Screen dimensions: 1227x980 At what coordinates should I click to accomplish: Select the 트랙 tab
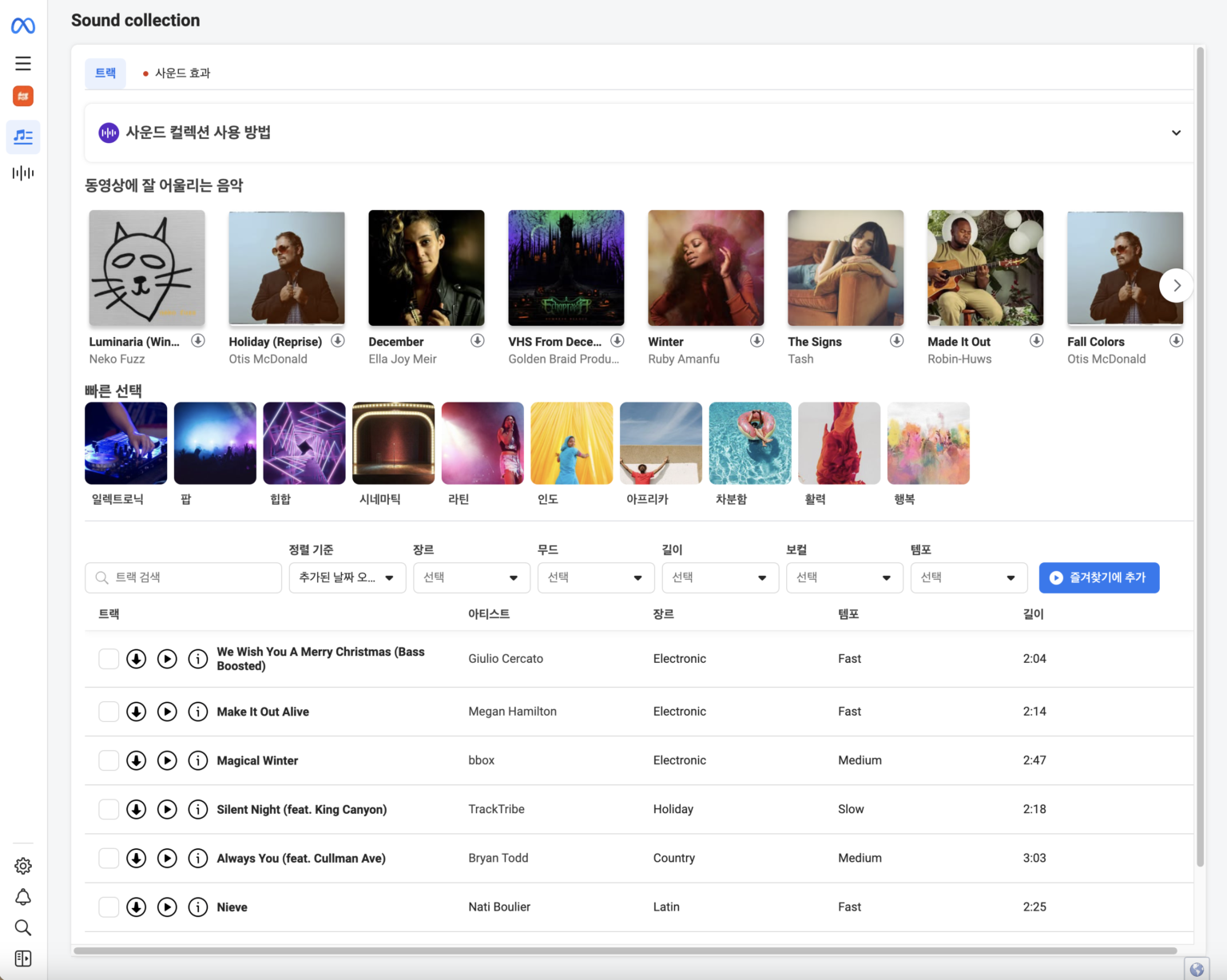(105, 73)
